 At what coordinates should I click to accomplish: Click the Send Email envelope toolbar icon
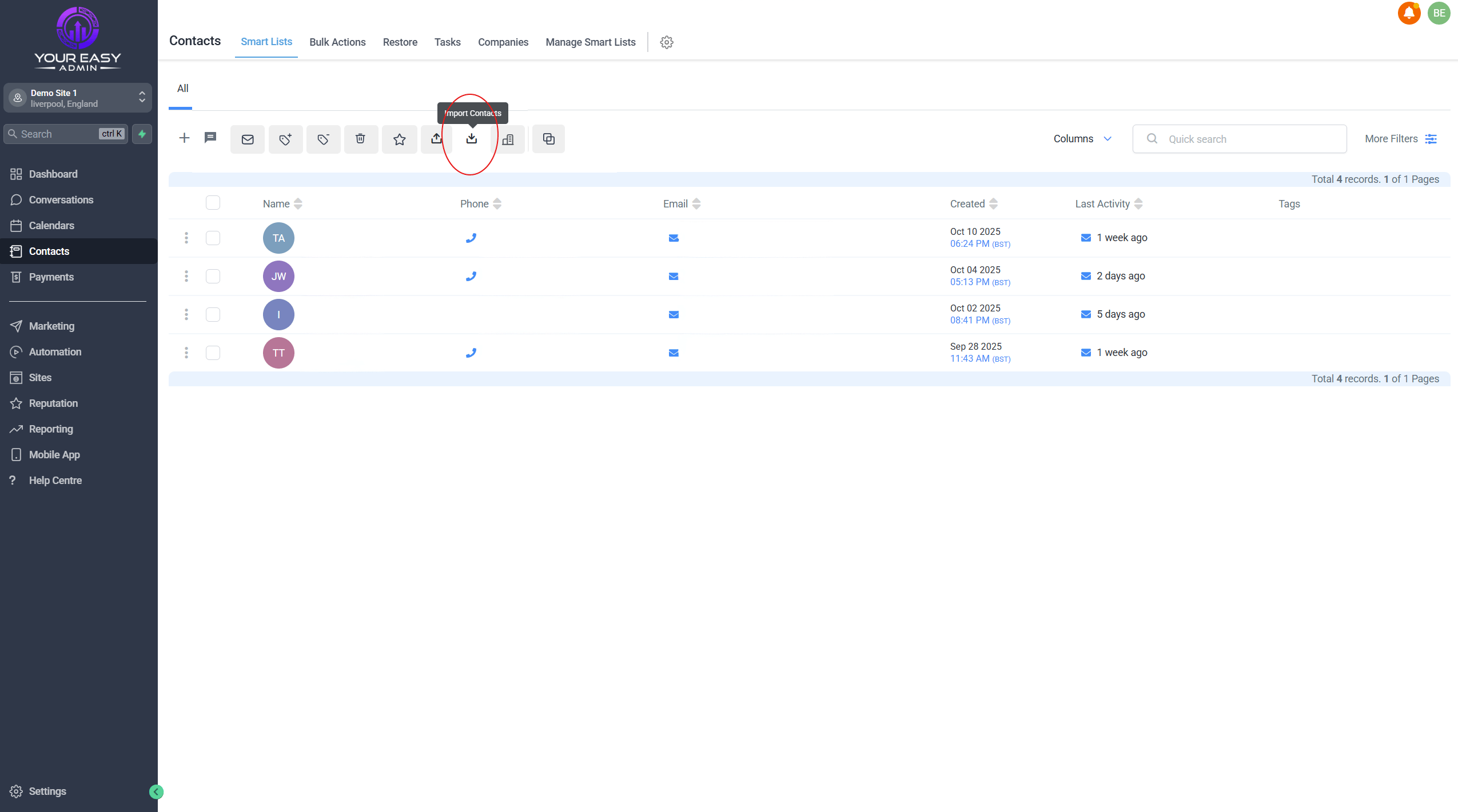pos(248,139)
